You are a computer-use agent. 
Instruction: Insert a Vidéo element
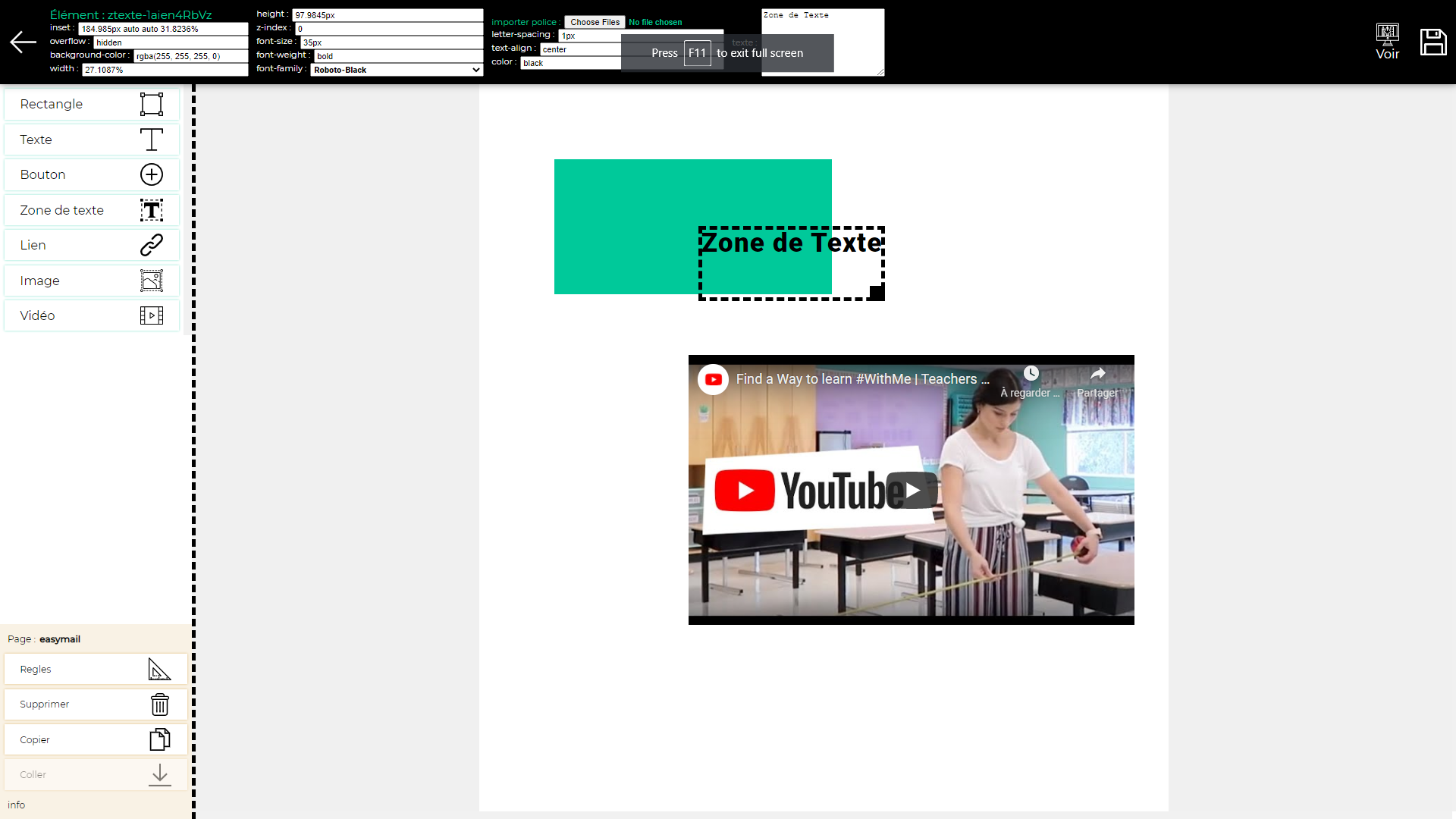tap(92, 315)
